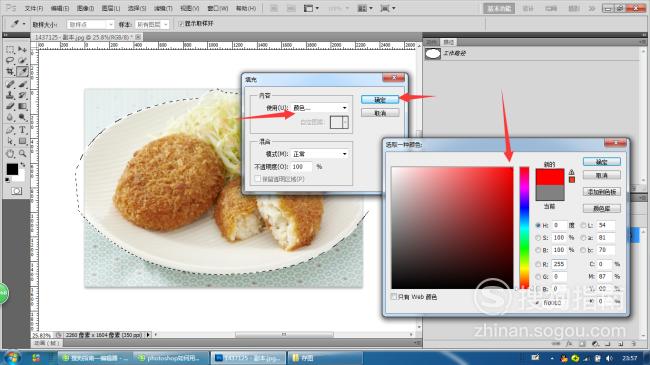Select the R red radio button

coord(538,264)
